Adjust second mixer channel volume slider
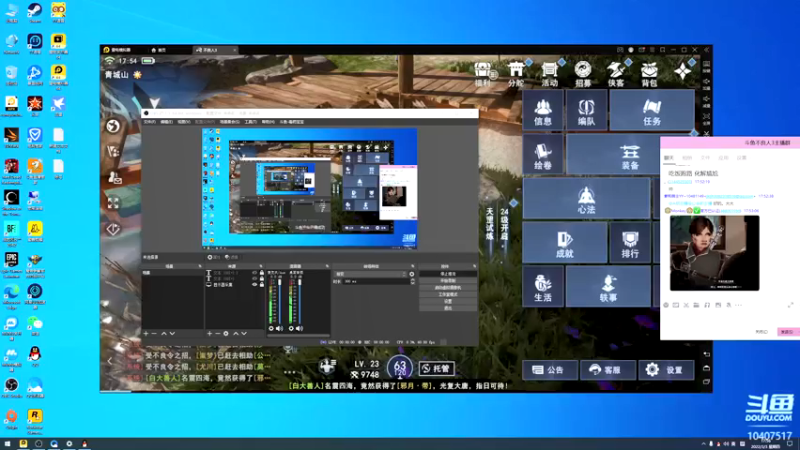Image resolution: width=800 pixels, height=450 pixels. pyautogui.click(x=300, y=300)
